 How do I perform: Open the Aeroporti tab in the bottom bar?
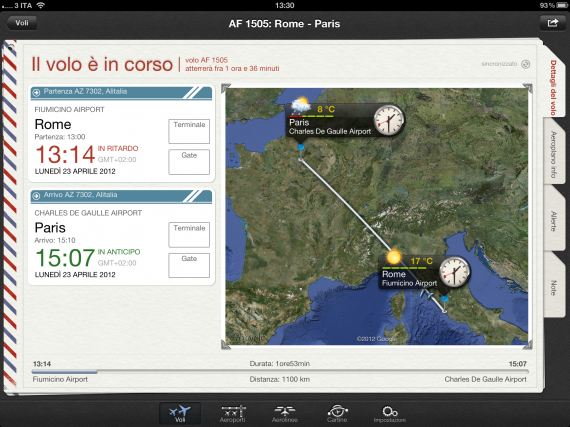click(x=233, y=414)
